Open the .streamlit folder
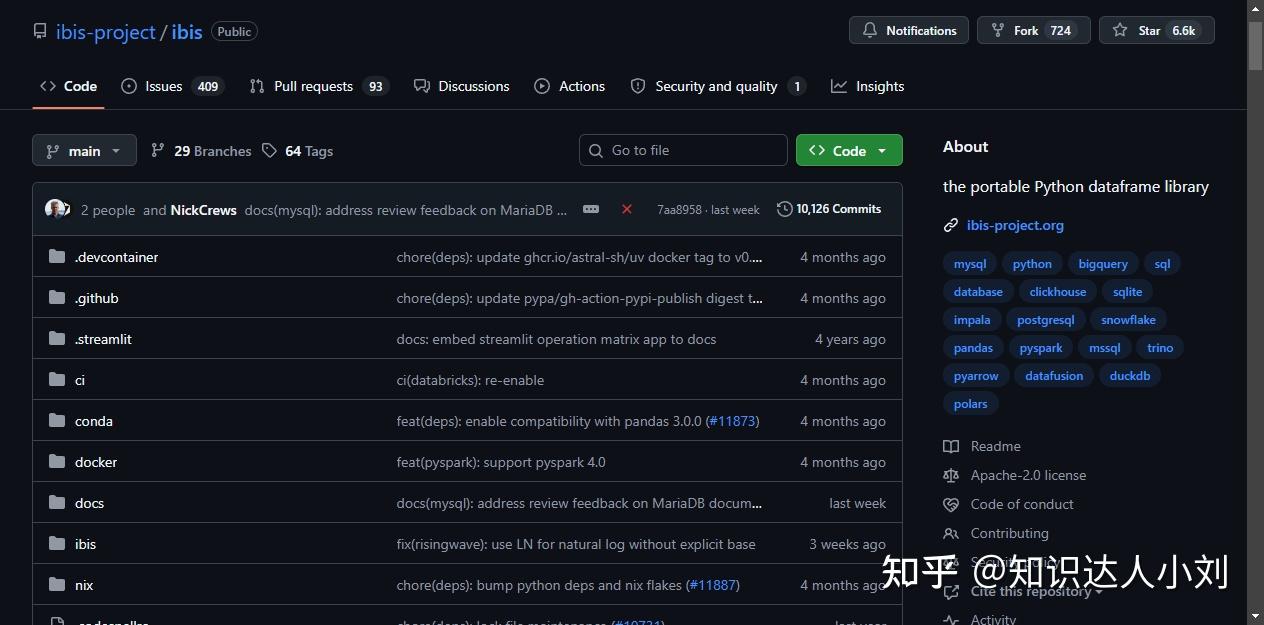Viewport: 1264px width, 625px height. tap(103, 339)
